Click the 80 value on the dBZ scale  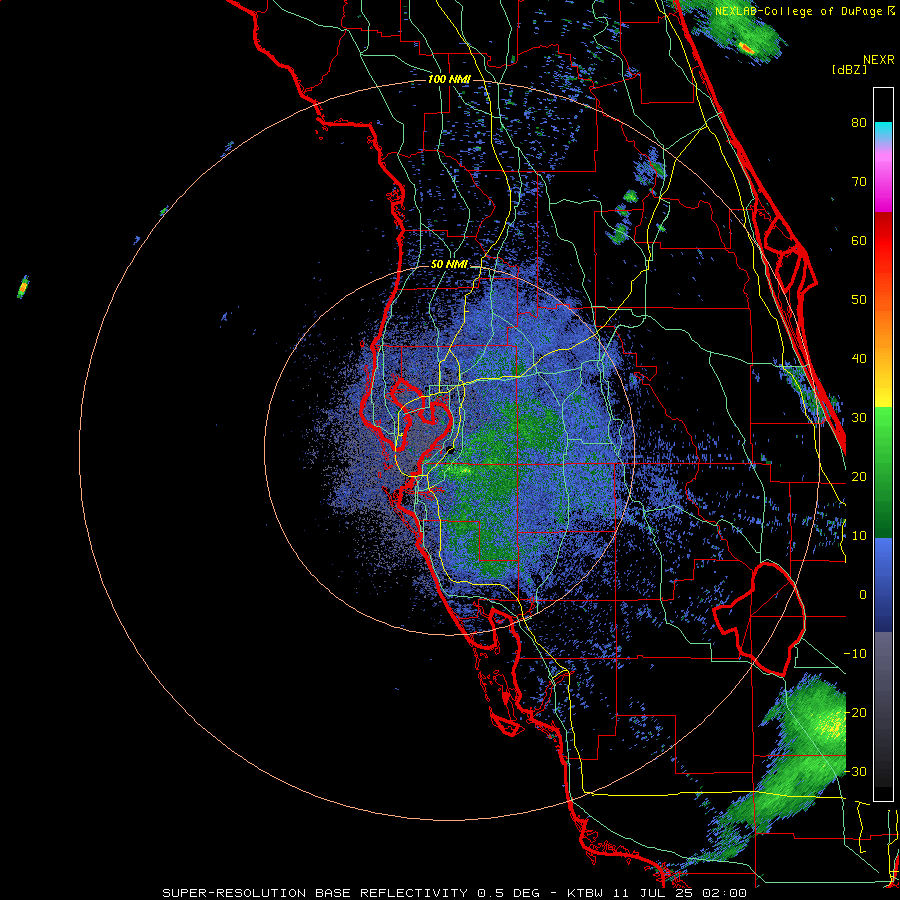click(x=859, y=123)
